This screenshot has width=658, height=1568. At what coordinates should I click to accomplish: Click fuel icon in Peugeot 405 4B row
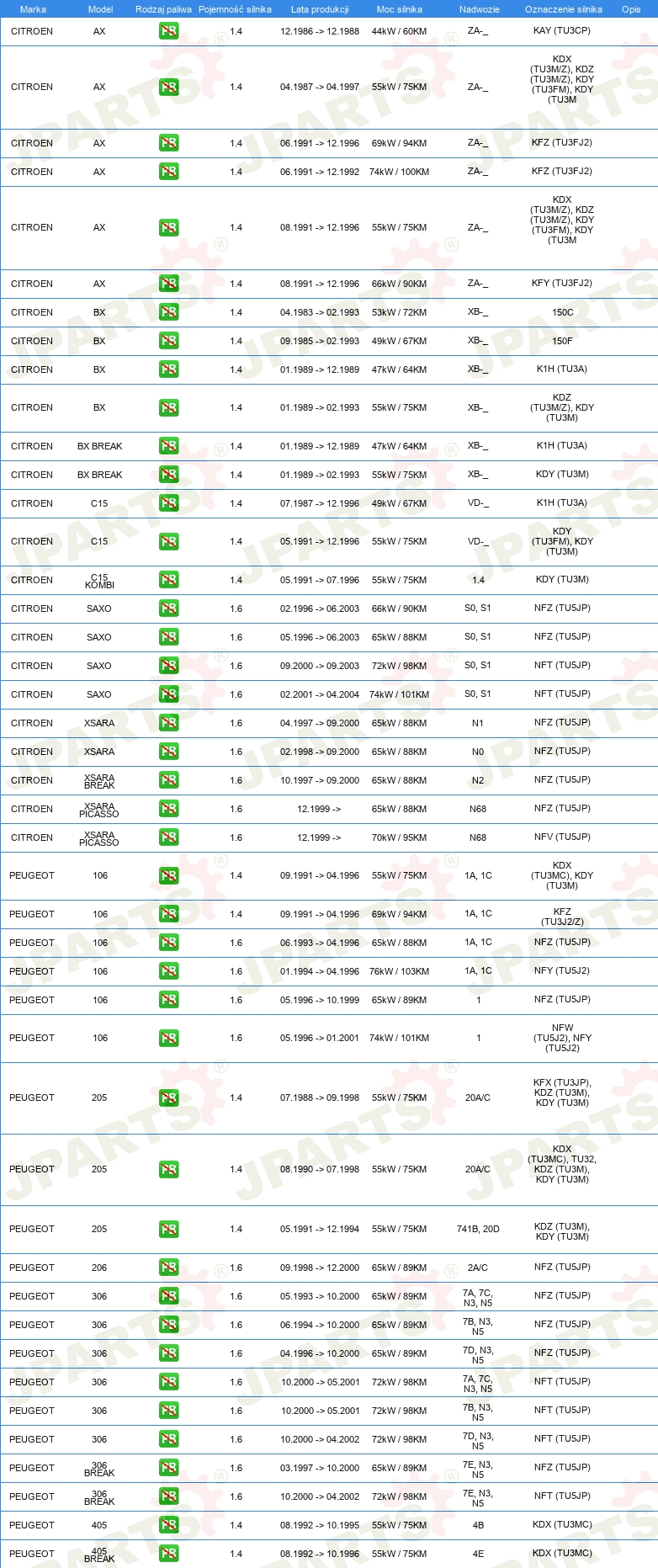tap(168, 1525)
